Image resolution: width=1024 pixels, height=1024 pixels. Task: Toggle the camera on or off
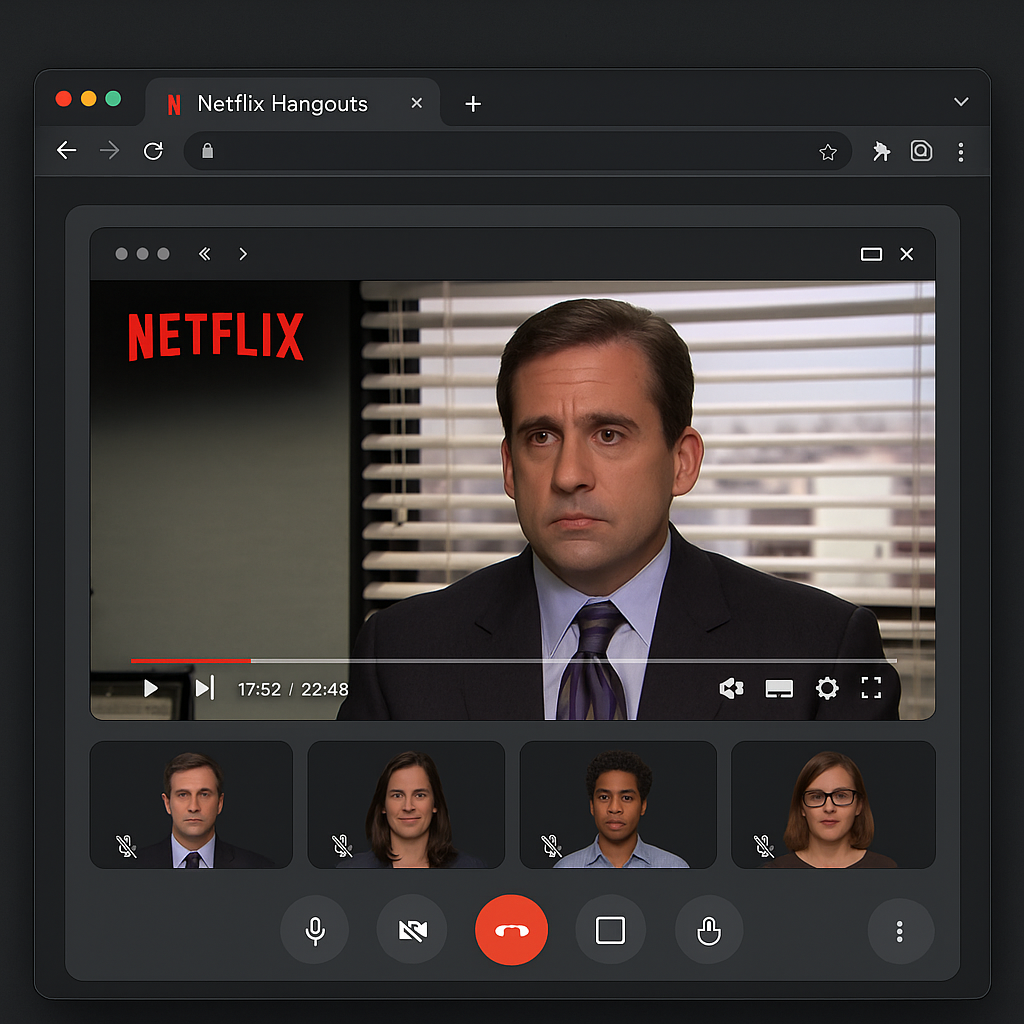pos(412,930)
